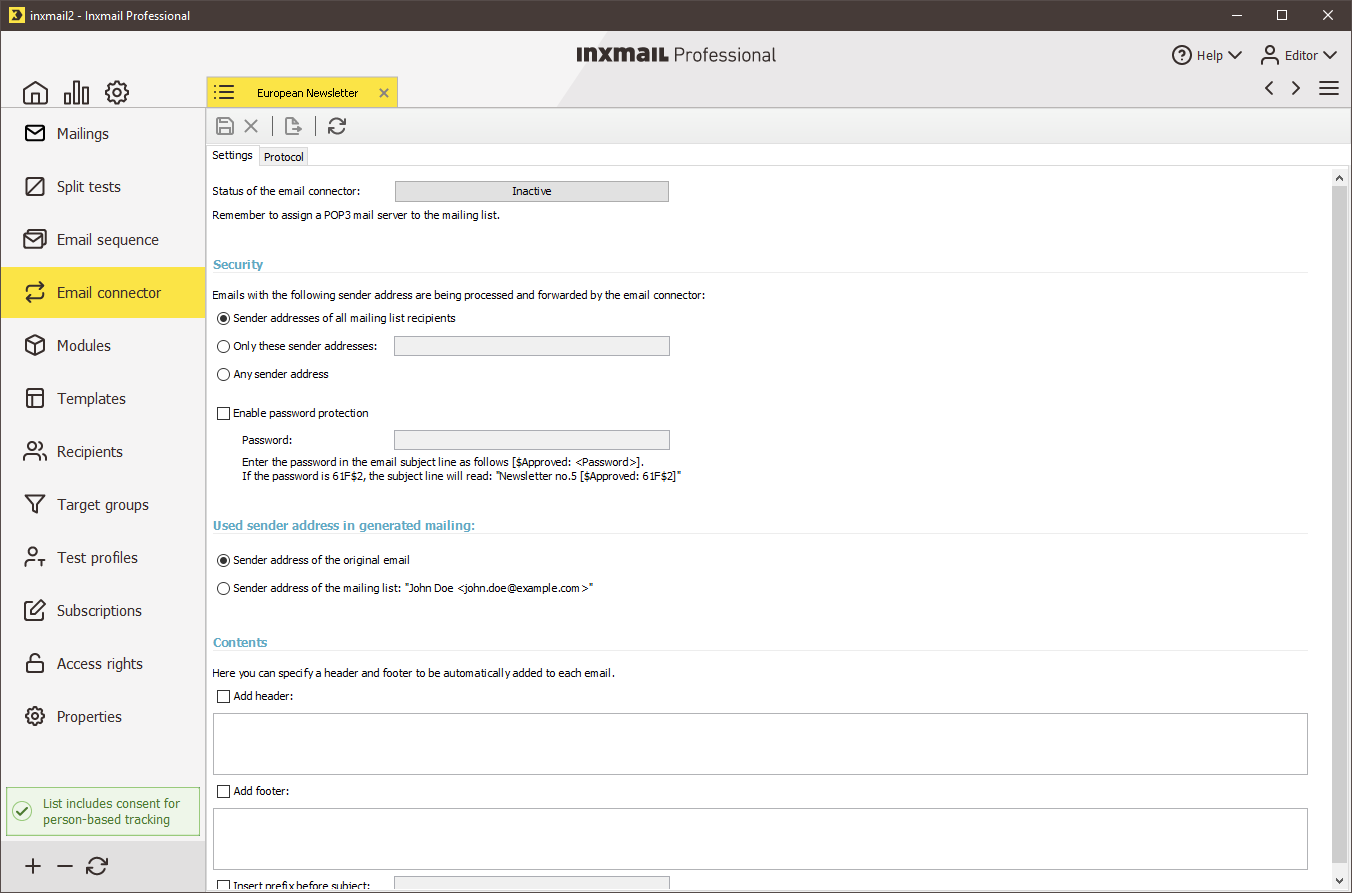Image resolution: width=1352 pixels, height=893 pixels.
Task: Switch to the Settings tab
Action: [x=232, y=156]
